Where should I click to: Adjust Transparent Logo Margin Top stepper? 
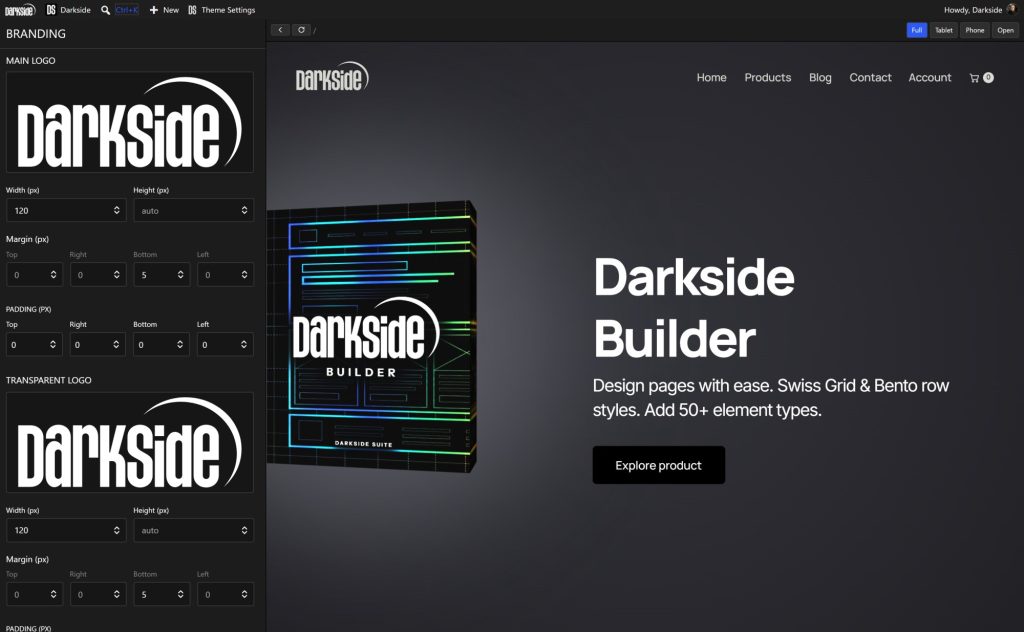pyautogui.click(x=53, y=594)
